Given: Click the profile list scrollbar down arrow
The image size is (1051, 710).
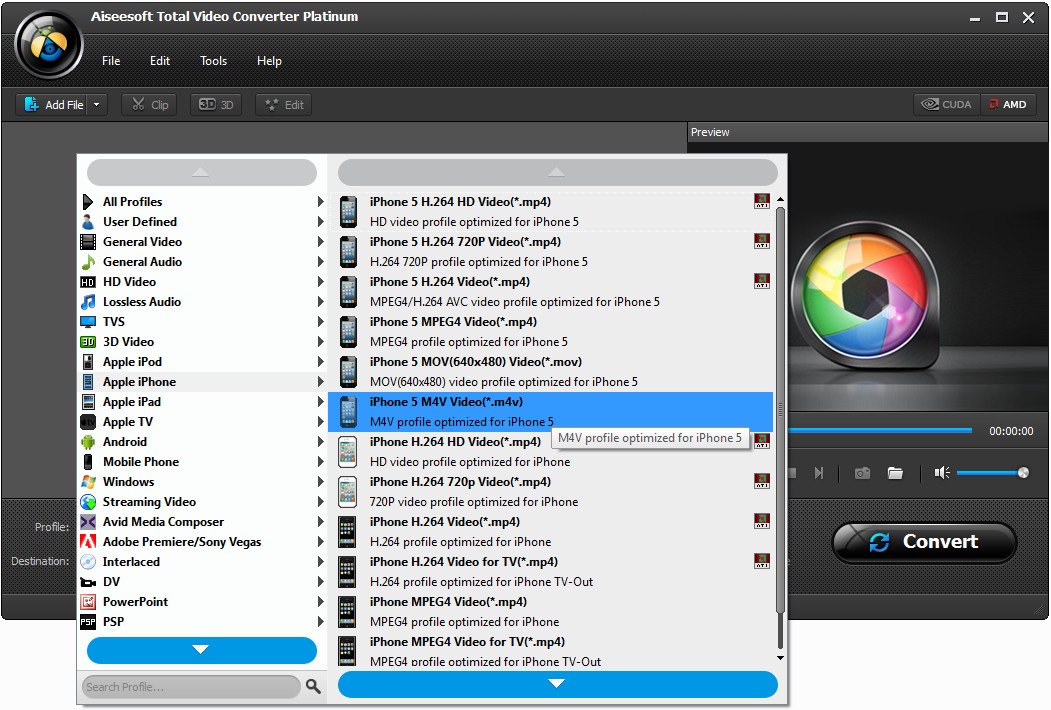Looking at the screenshot, I should pos(780,658).
